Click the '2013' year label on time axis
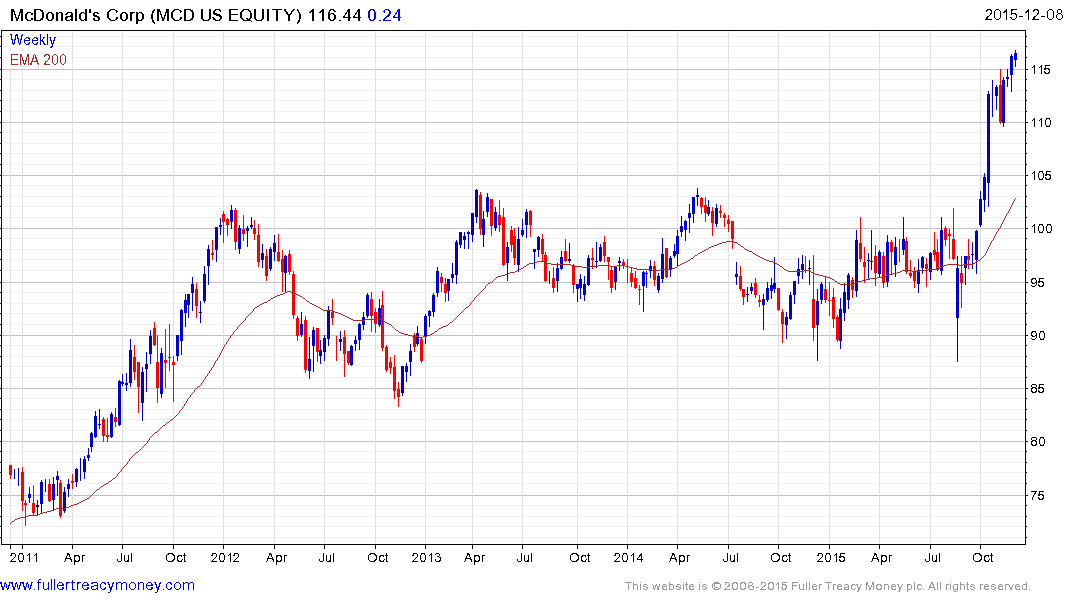 click(426, 557)
